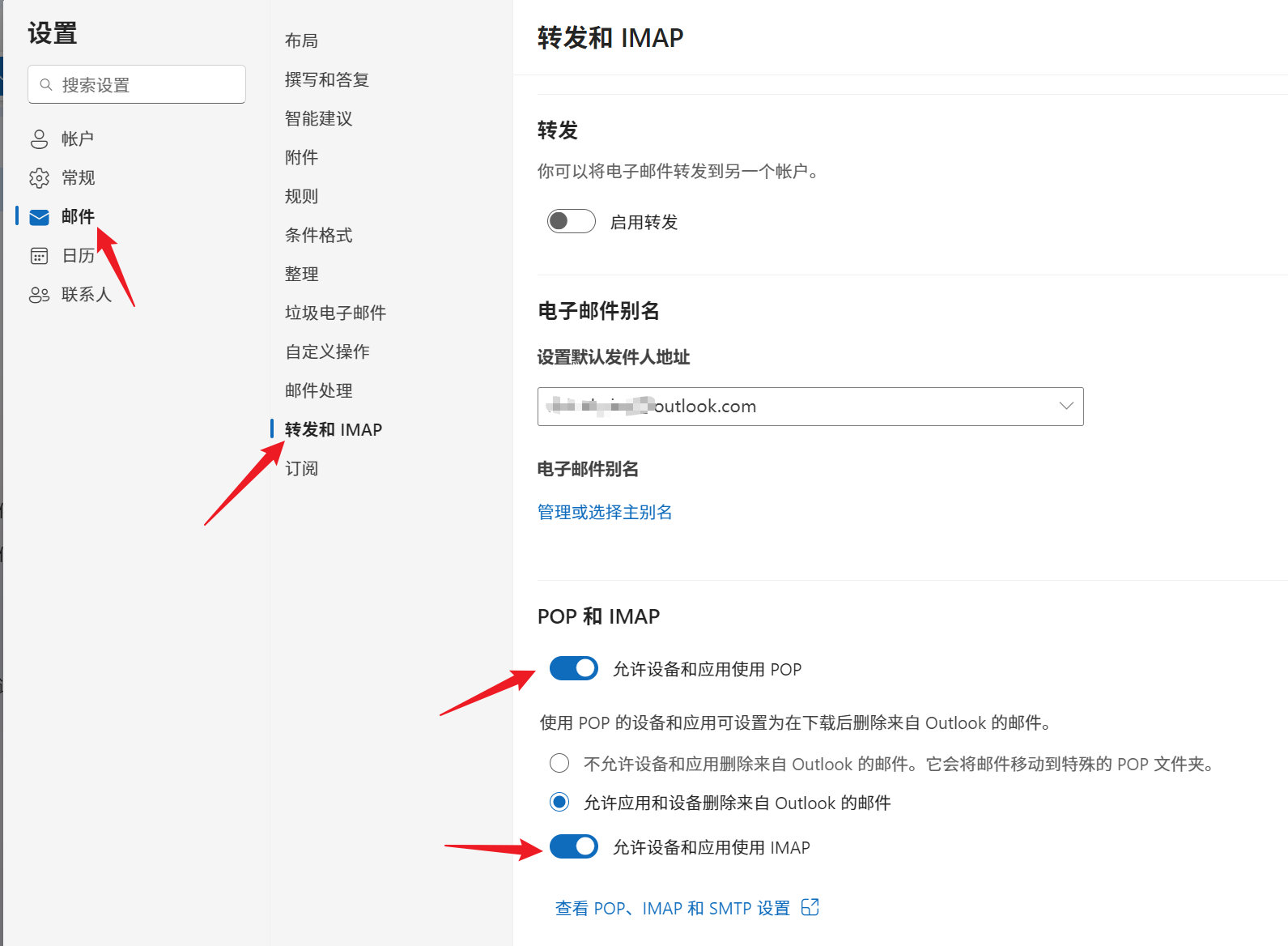Screen dimensions: 1288x946
Task: Toggle 允许设备和应用使用 POP switch
Action: coord(574,668)
